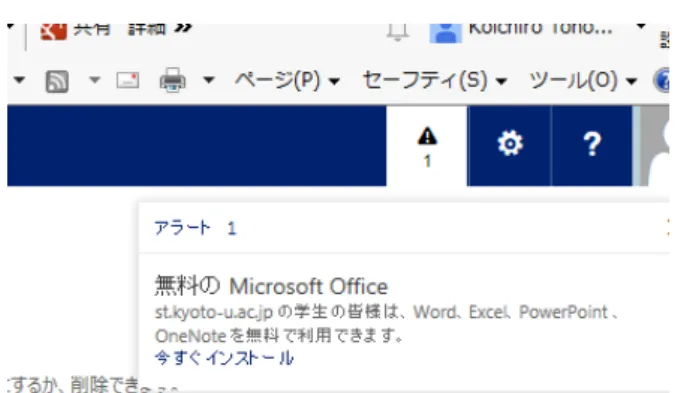This screenshot has height=393, width=684.
Task: Click the printer icon
Action: [x=173, y=80]
